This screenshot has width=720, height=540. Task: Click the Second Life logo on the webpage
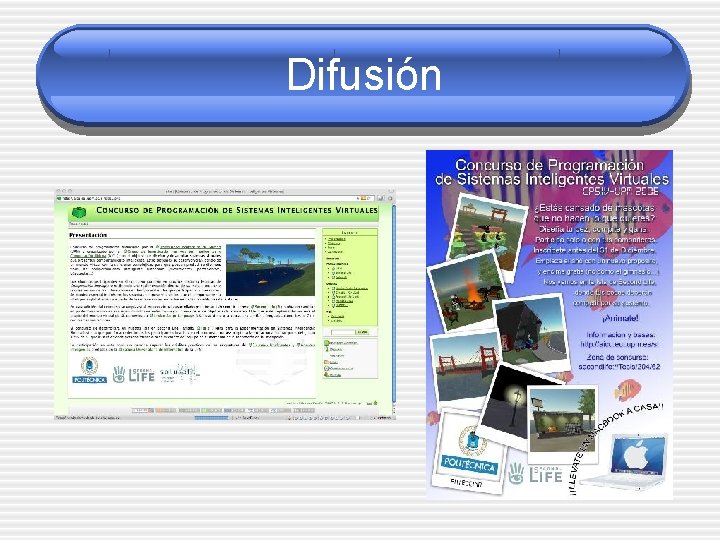134,374
